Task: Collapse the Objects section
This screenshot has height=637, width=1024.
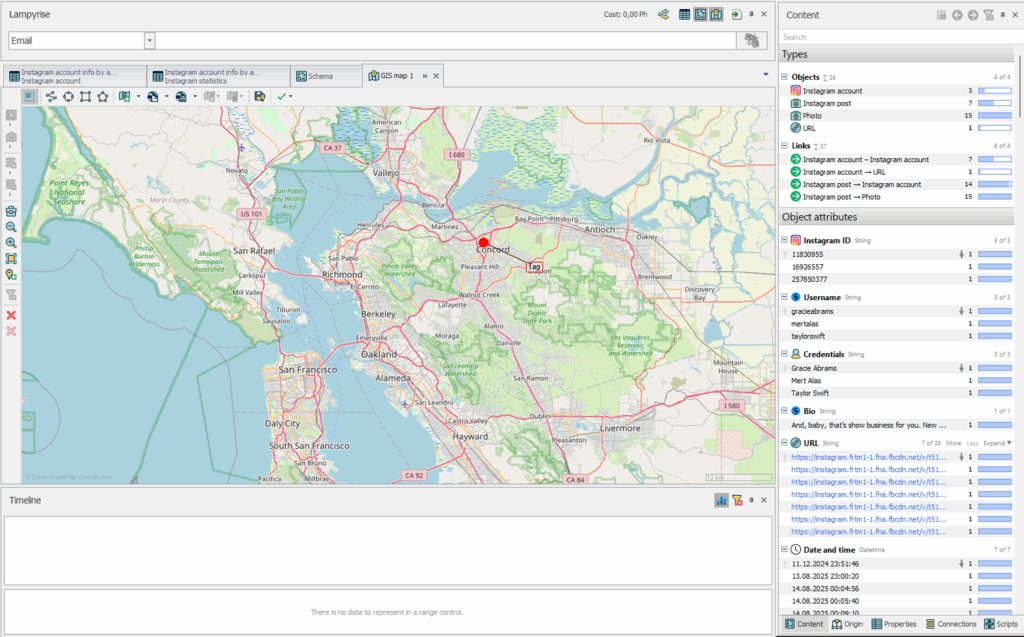Action: 784,77
